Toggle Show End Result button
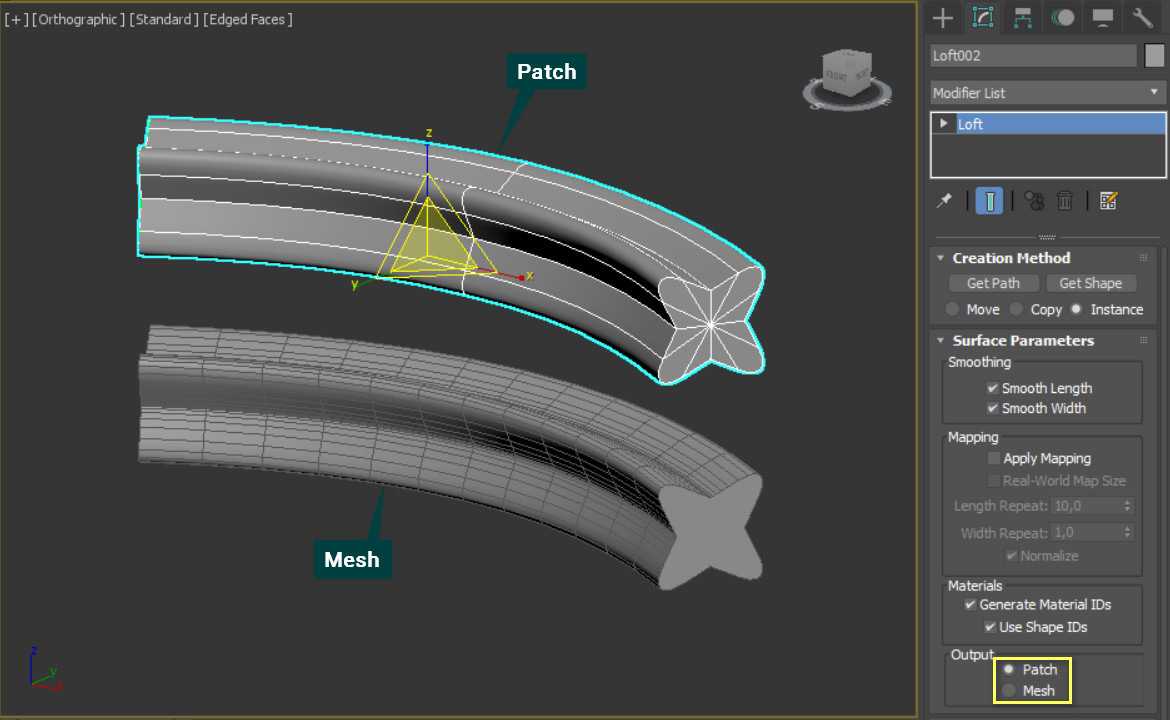Image resolution: width=1170 pixels, height=720 pixels. pos(989,201)
